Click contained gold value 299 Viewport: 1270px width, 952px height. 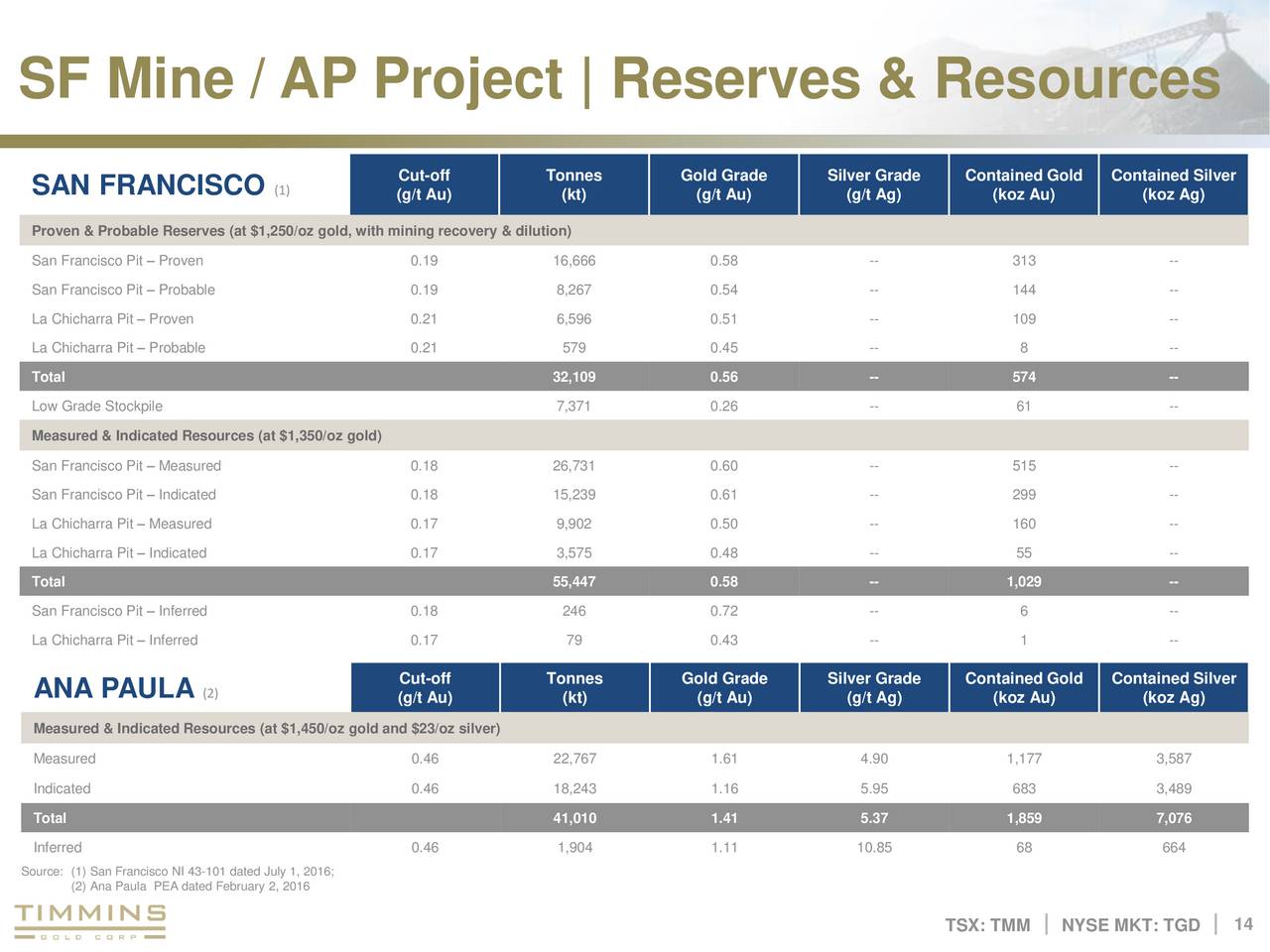pyautogui.click(x=1024, y=495)
